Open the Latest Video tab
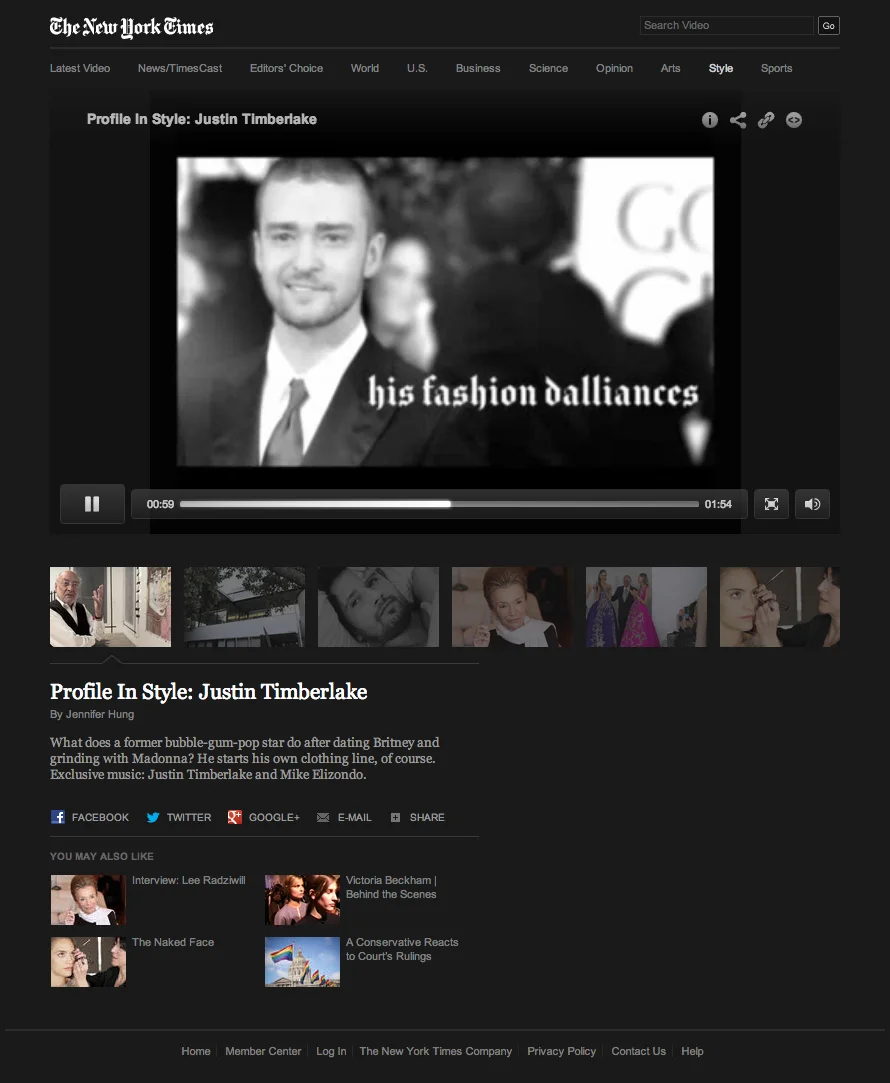Image resolution: width=890 pixels, height=1083 pixels. click(x=80, y=68)
